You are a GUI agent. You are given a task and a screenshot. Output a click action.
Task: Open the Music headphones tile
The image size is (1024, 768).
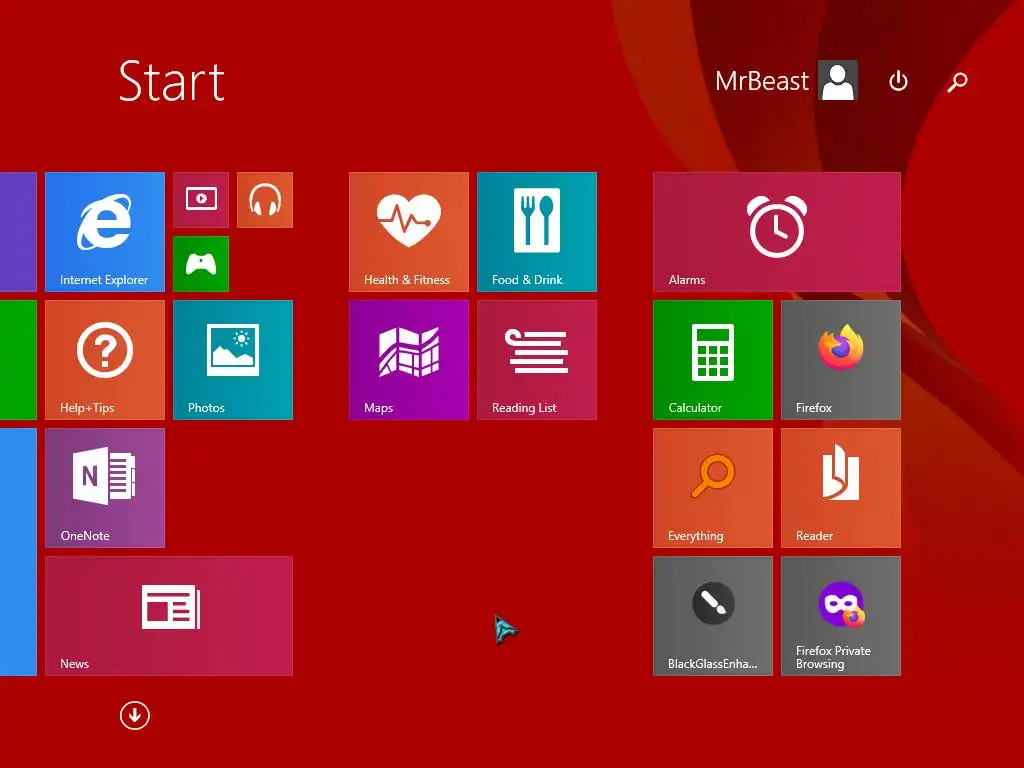point(264,200)
